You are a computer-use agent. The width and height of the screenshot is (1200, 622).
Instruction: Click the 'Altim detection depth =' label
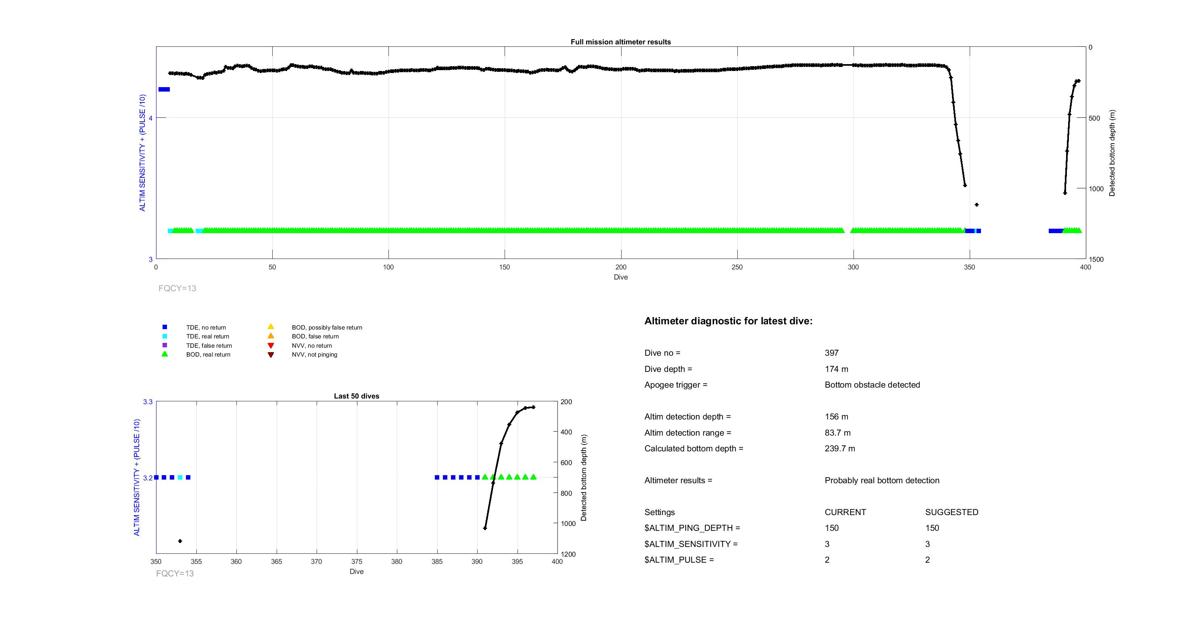tap(688, 417)
